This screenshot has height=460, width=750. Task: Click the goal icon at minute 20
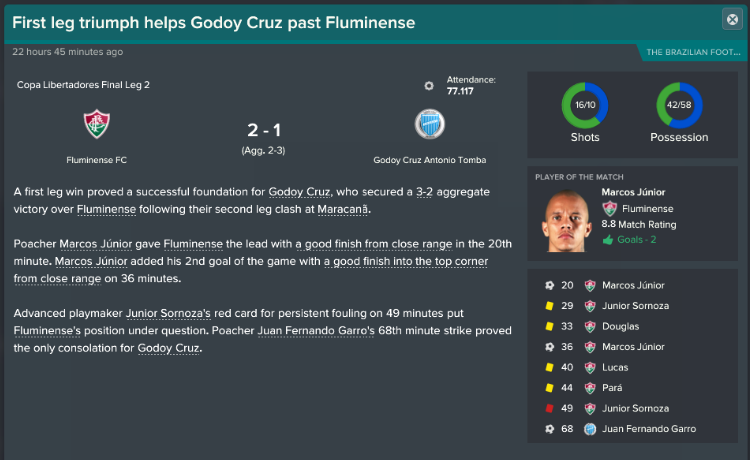(x=550, y=285)
